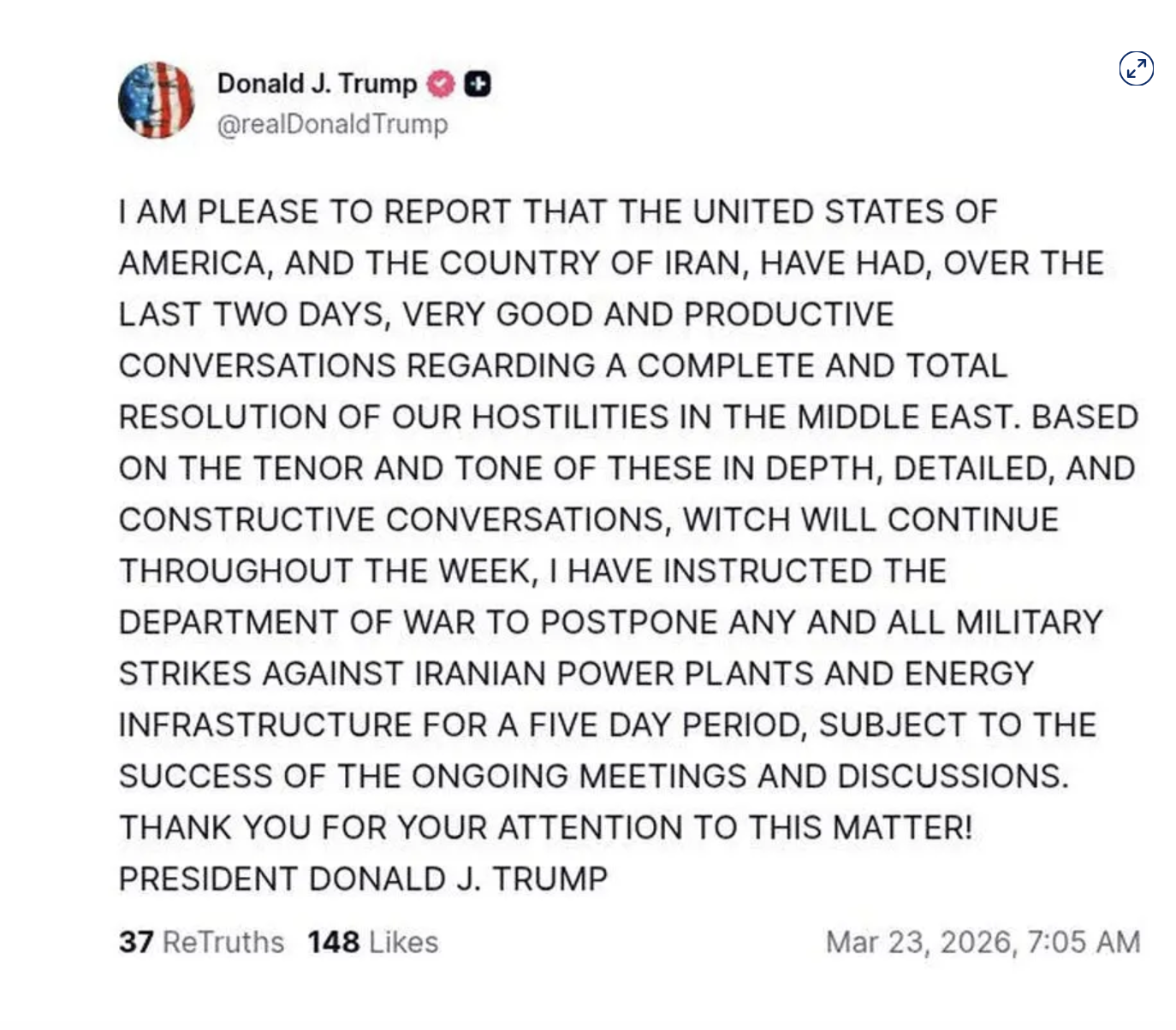Click the Mar 23, 2026 timestamp
Viewport: 1176px width, 1030px height.
coord(983,942)
